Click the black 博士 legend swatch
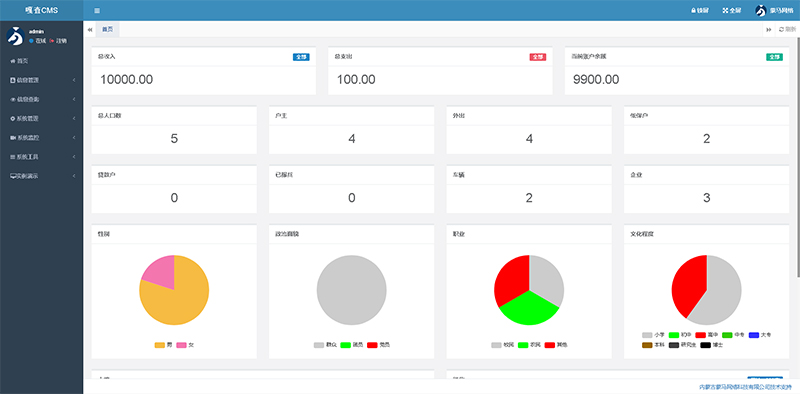The image size is (800, 394). [x=706, y=346]
